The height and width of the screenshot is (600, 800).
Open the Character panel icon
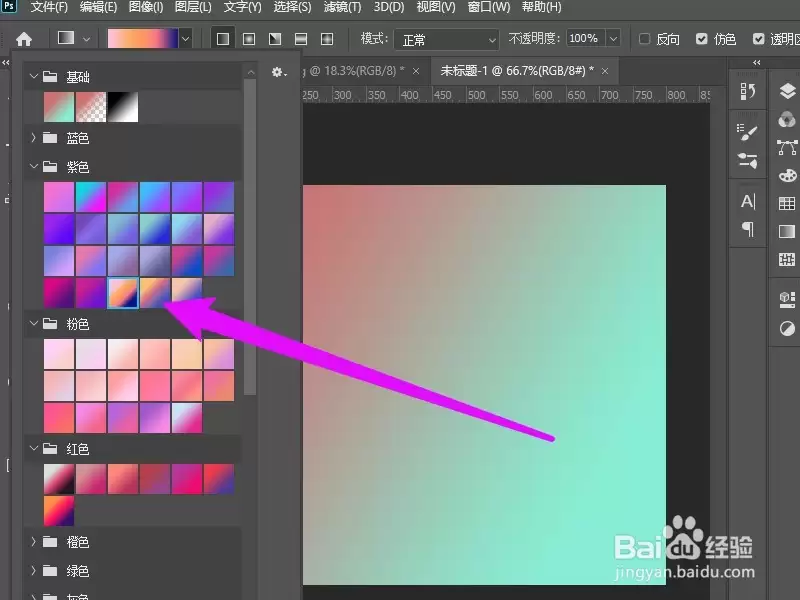tap(747, 202)
